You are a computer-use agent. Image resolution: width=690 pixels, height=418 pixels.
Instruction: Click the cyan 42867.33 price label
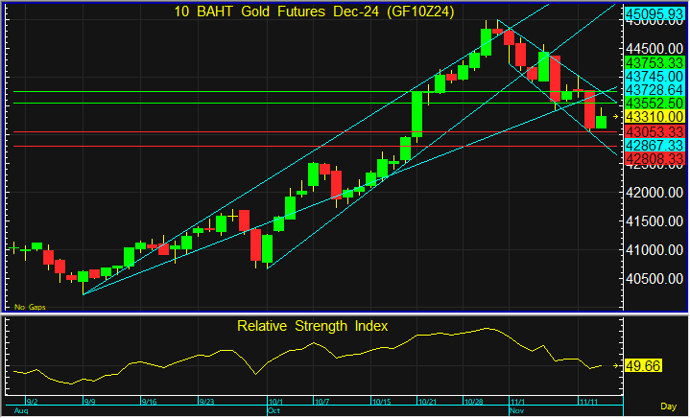pyautogui.click(x=654, y=145)
